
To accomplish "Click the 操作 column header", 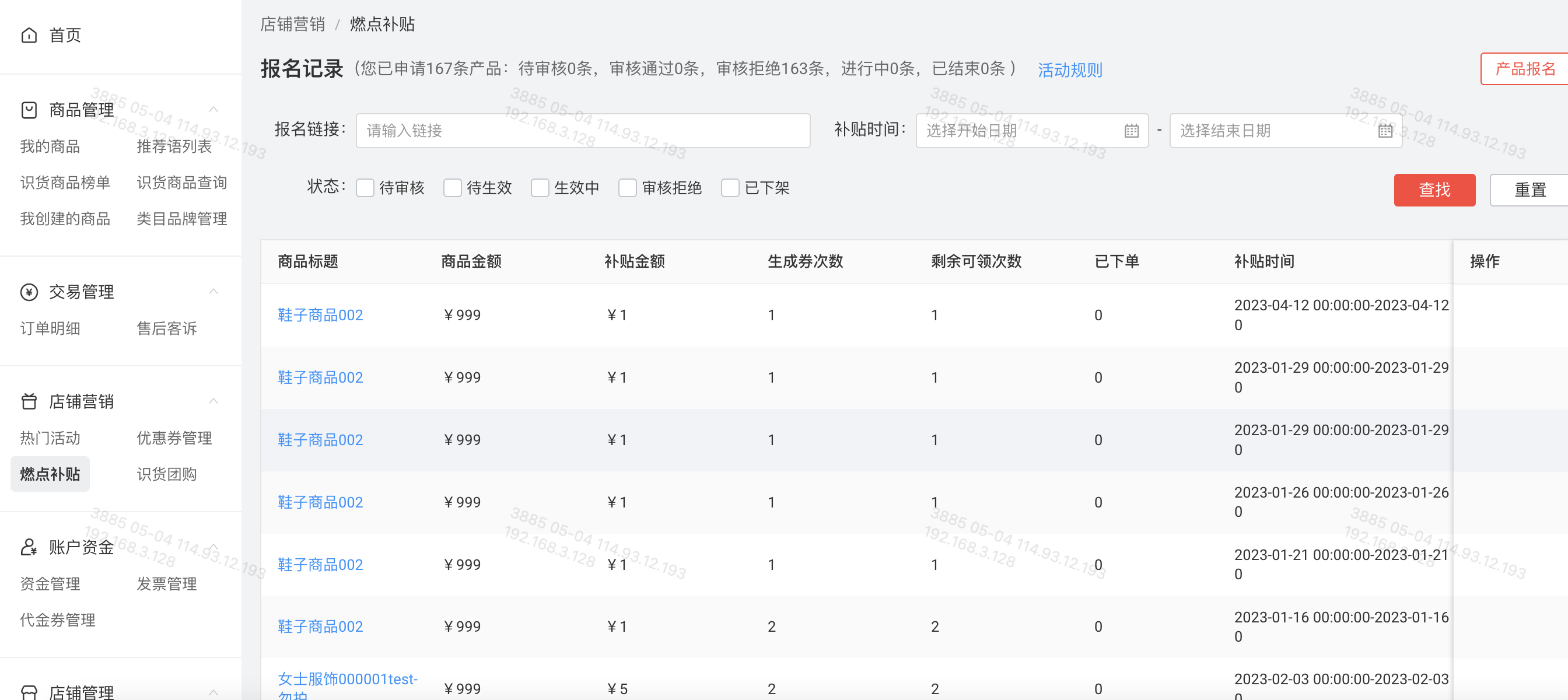I will pos(1485,262).
